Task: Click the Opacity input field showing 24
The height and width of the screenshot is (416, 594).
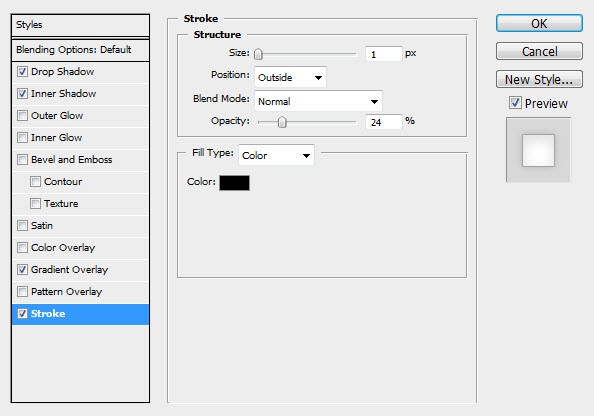Action: (383, 122)
